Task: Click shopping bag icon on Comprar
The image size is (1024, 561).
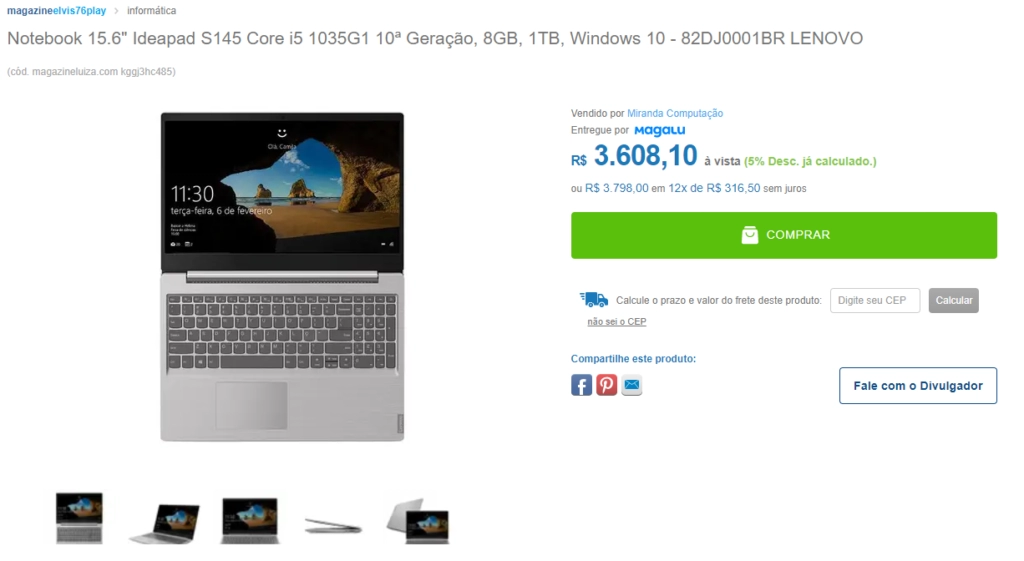Action: point(750,235)
